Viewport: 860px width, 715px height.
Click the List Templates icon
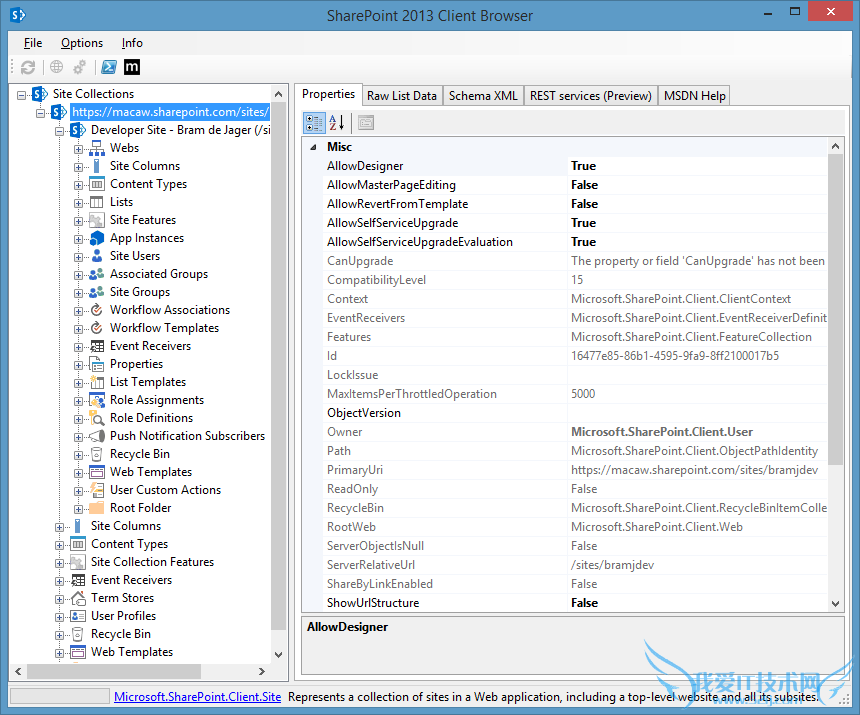coord(97,382)
